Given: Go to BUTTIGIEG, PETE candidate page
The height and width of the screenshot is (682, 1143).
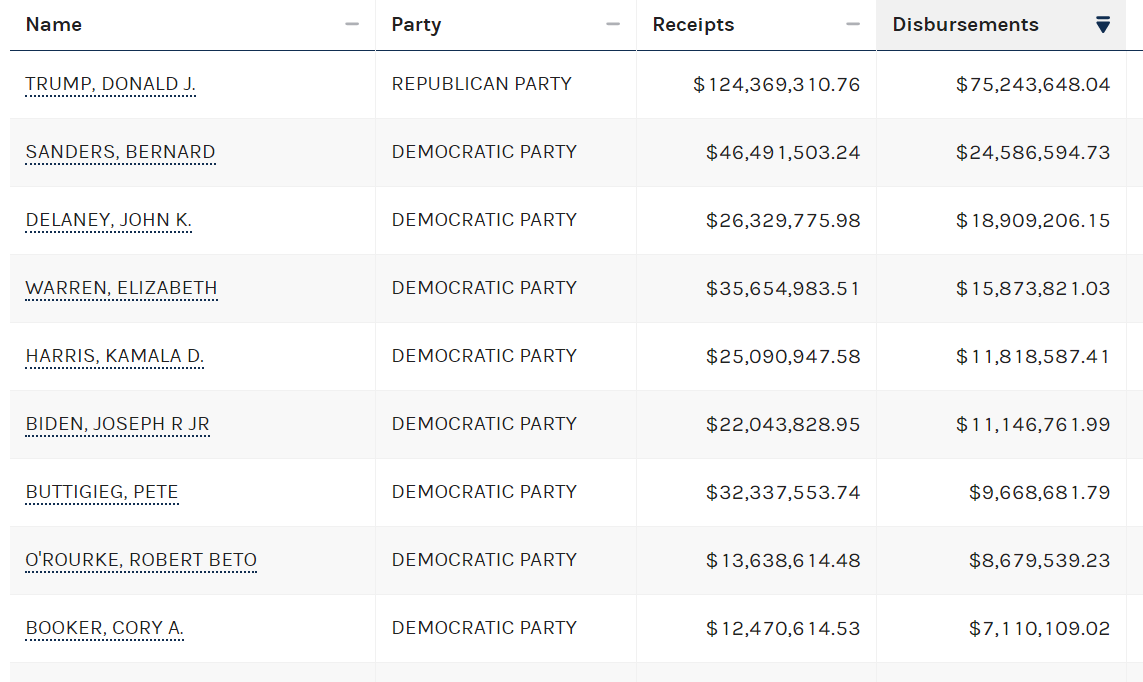Looking at the screenshot, I should pyautogui.click(x=102, y=492).
